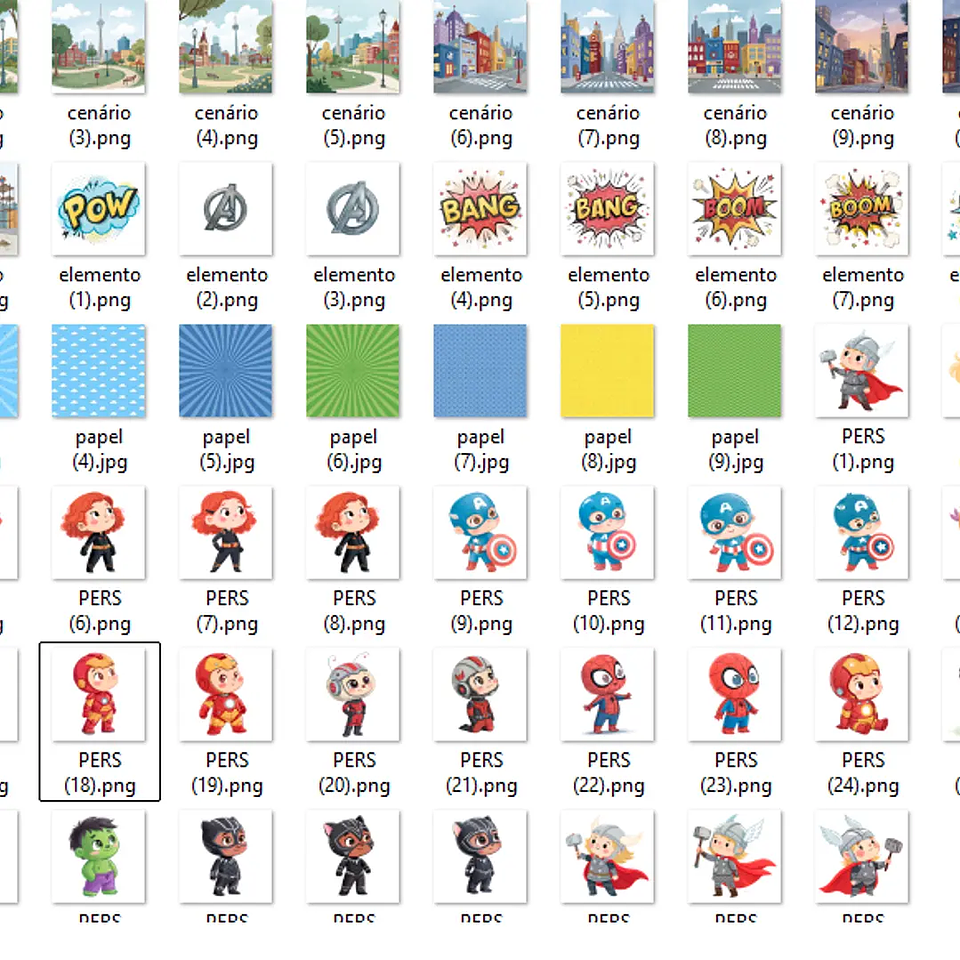This screenshot has height=960, width=960.
Task: Select Black Widow PERS (6).png file
Action: (99, 532)
